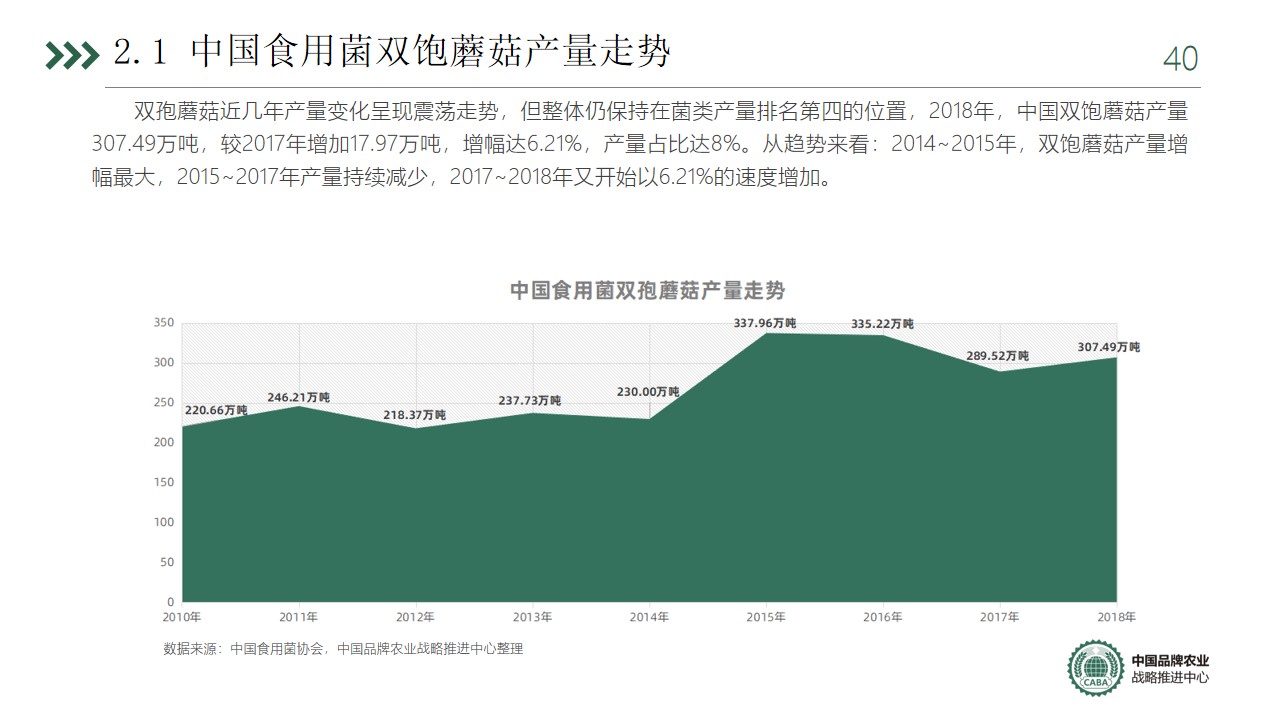This screenshot has width=1280, height=720.
Task: Click the y-axis value 300
Action: pos(165,363)
